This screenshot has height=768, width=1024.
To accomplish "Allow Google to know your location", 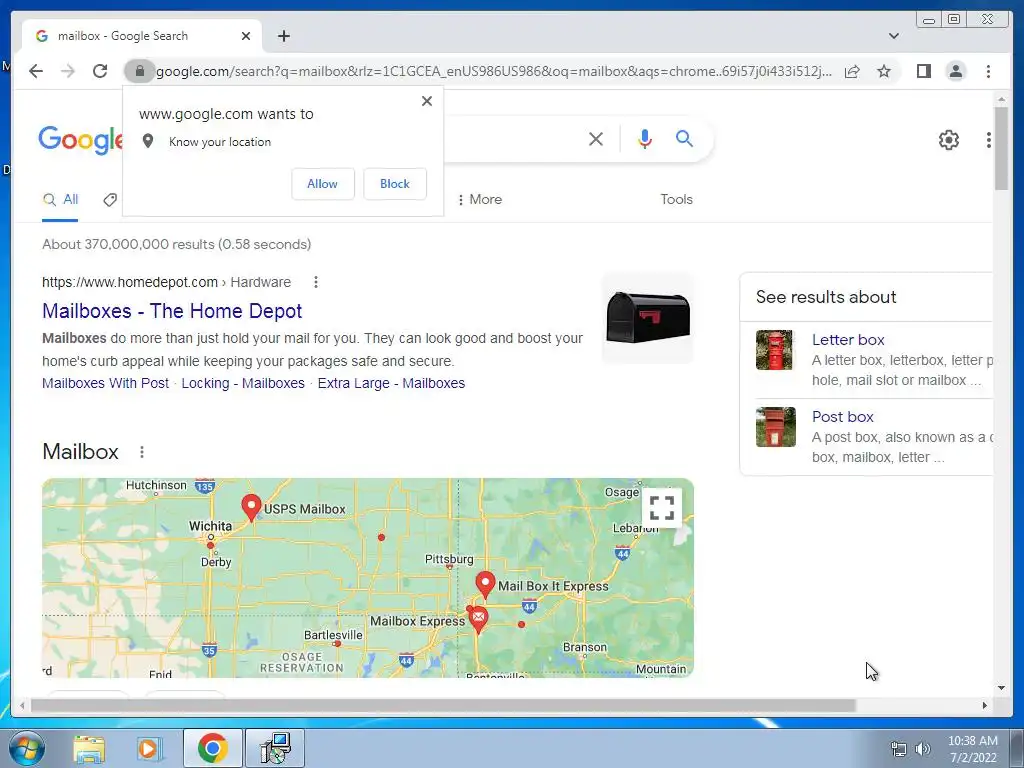I will click(x=323, y=184).
